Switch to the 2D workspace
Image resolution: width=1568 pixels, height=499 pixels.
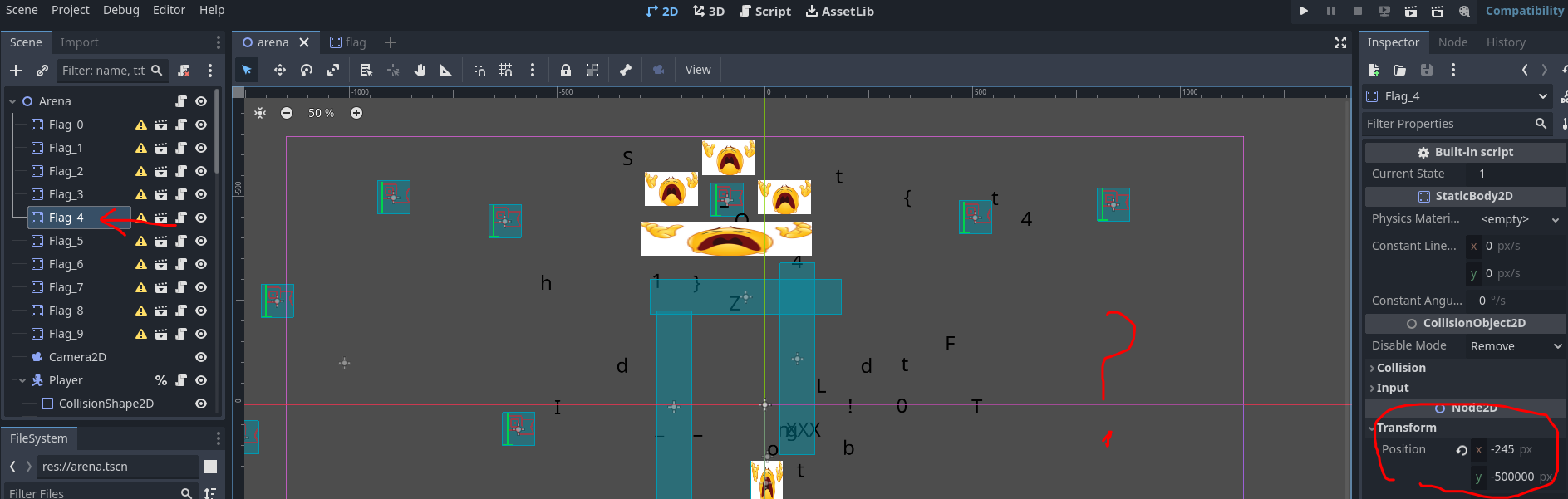[x=662, y=11]
